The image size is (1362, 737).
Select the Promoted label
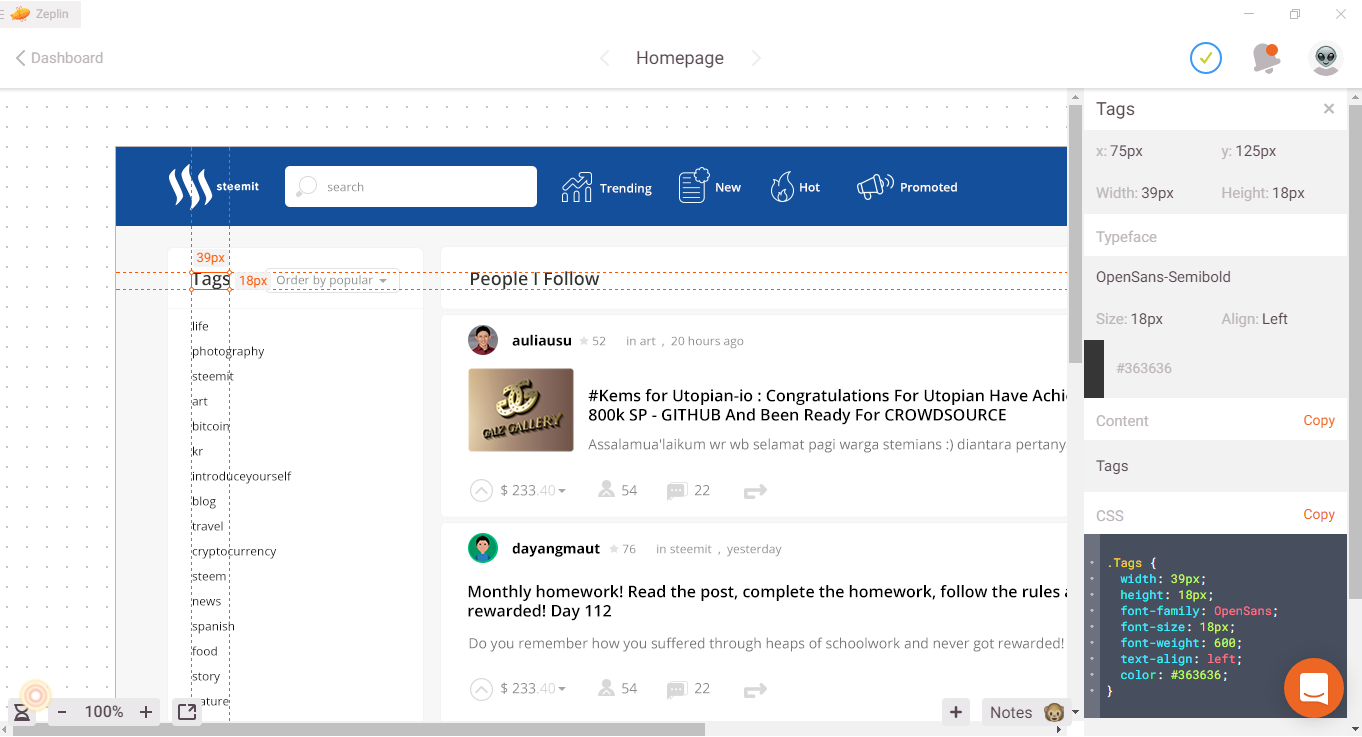tap(929, 187)
